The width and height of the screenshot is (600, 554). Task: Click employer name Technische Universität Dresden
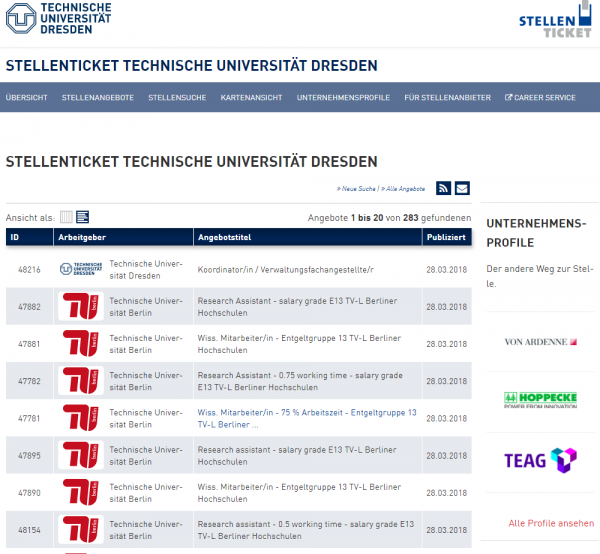coord(146,270)
